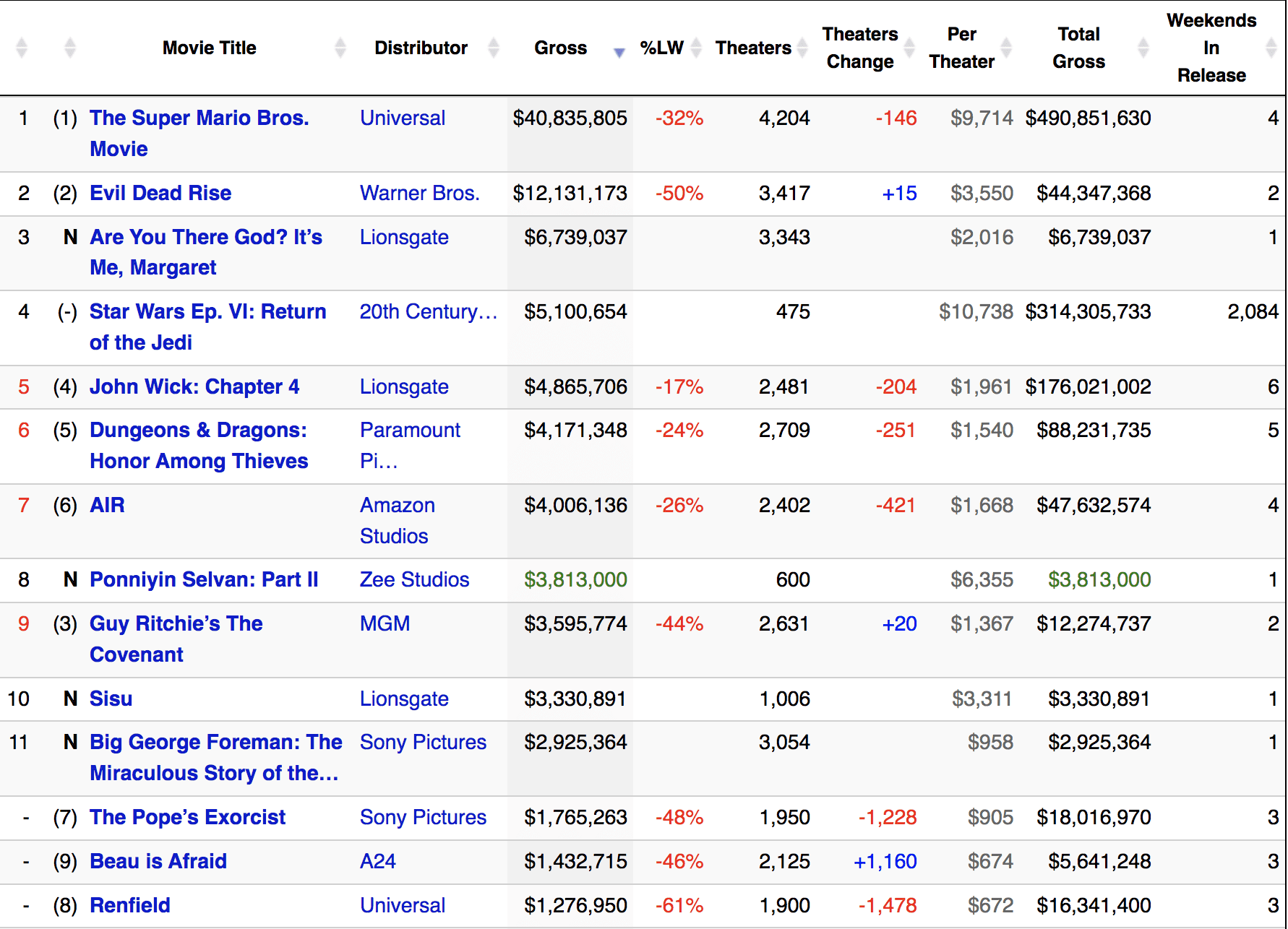The image size is (1288, 929).
Task: Open Are You There God? It's Me, Margaret
Action: tap(206, 252)
